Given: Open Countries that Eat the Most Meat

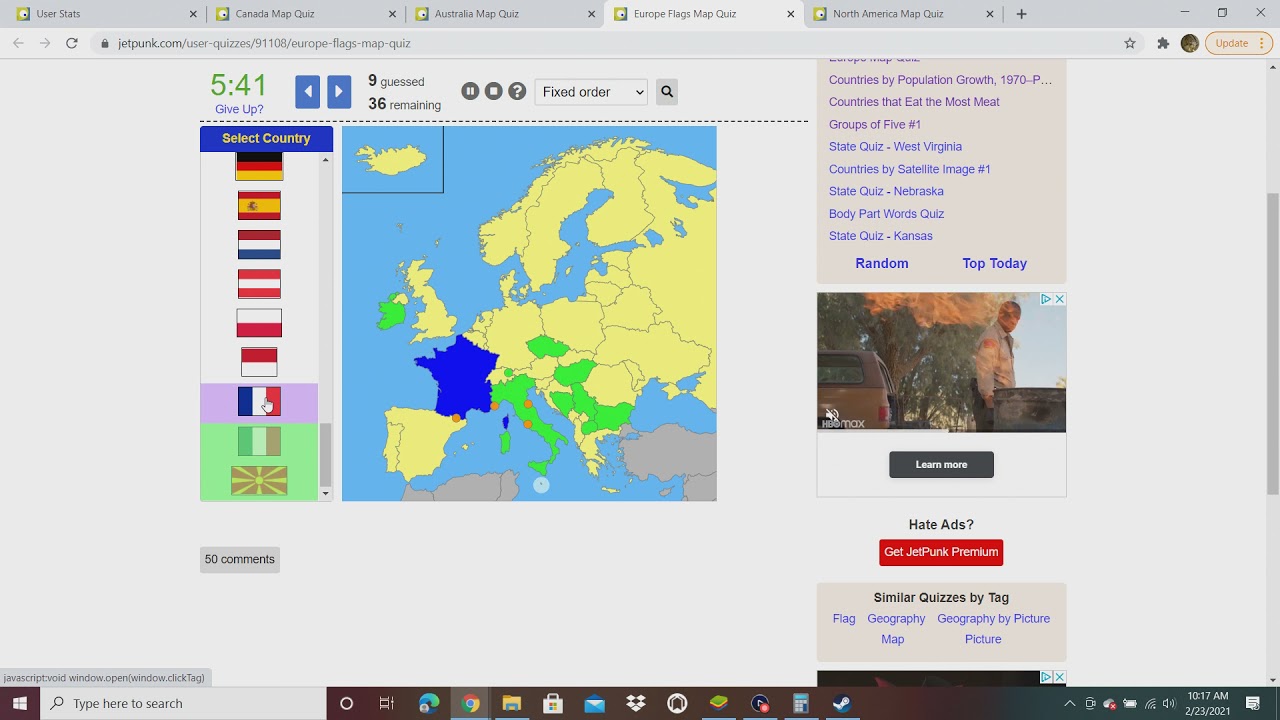Looking at the screenshot, I should pos(914,102).
